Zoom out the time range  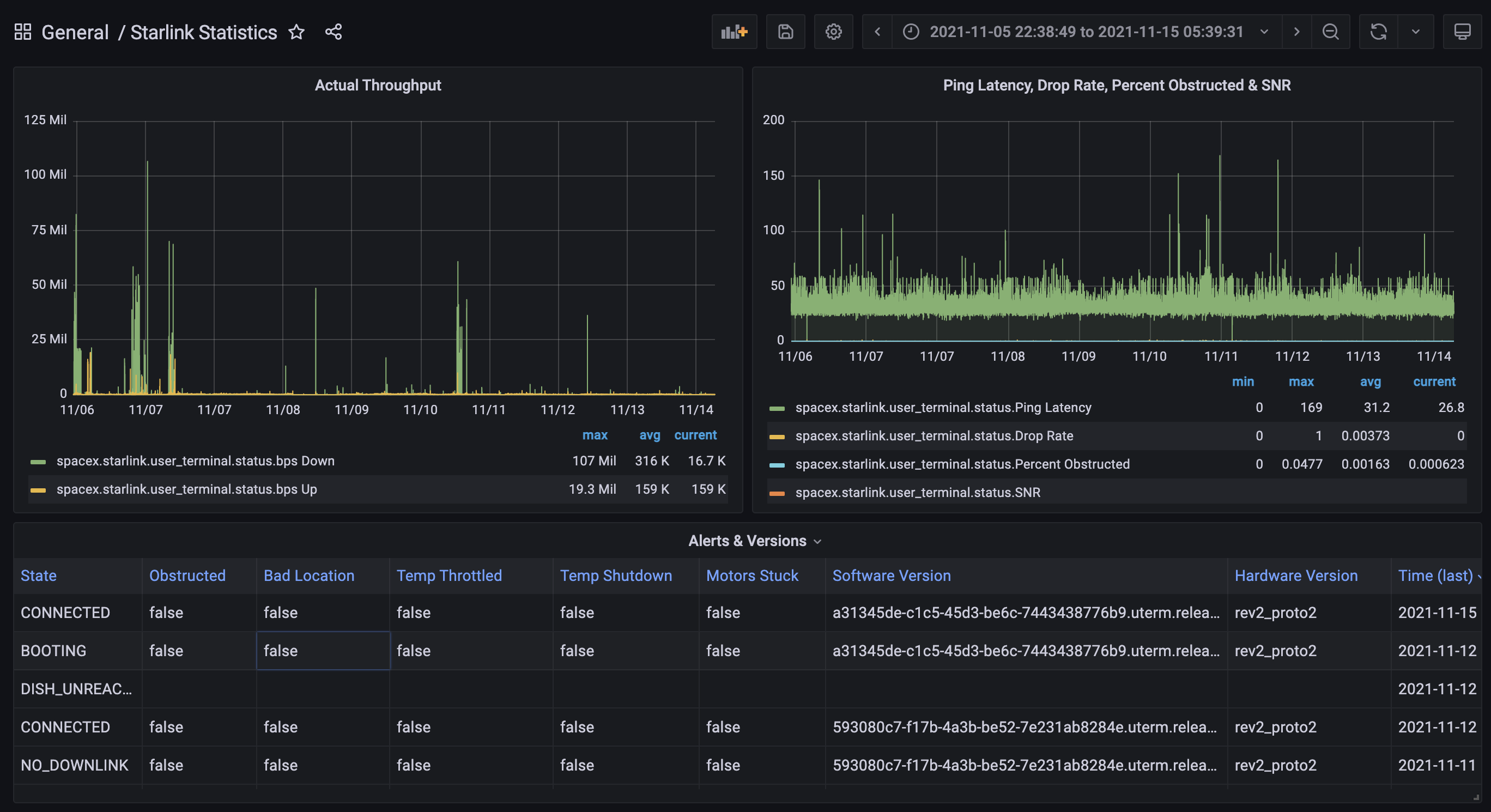1330,32
